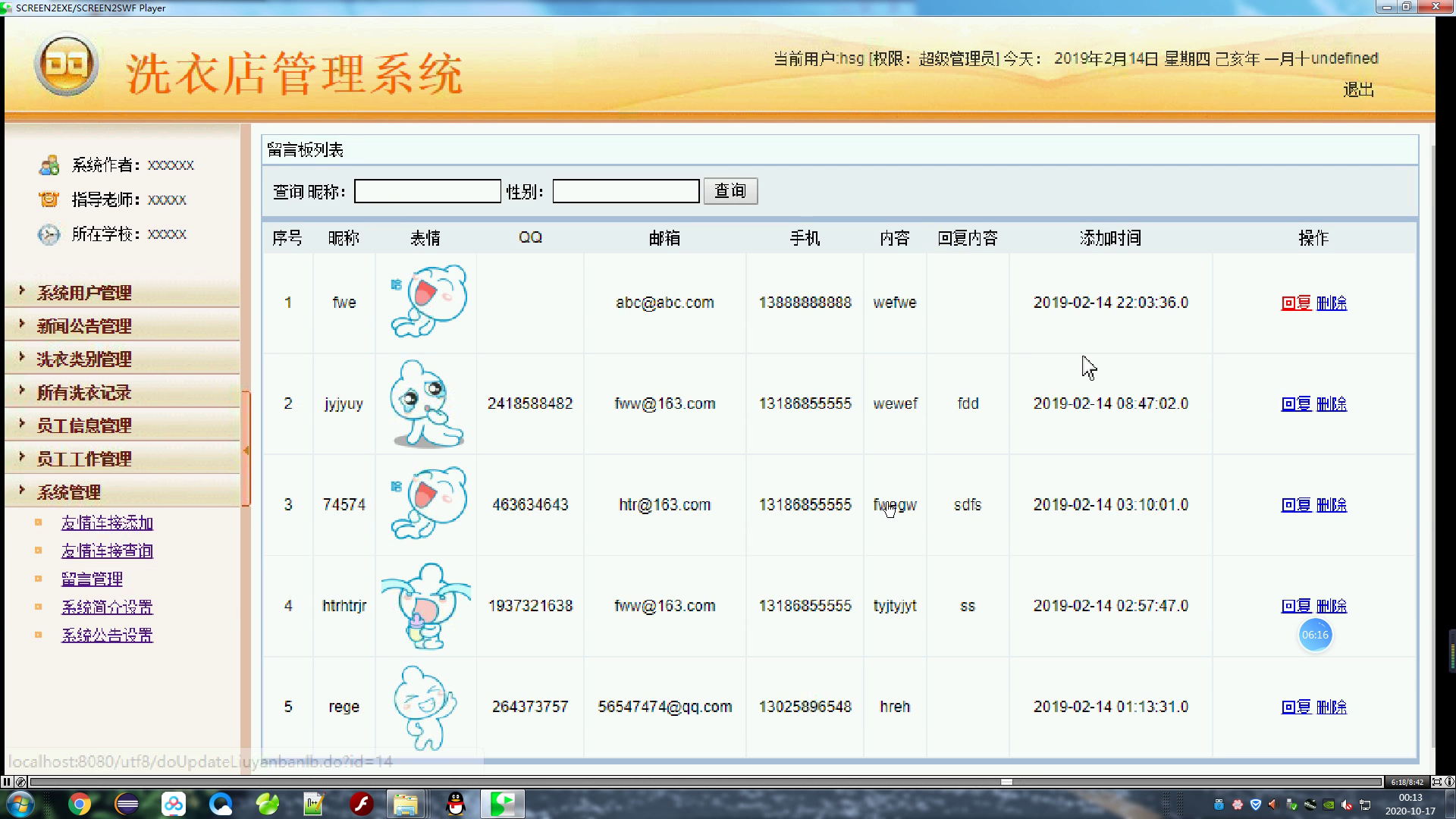Open the green leaf app on taskbar
Image resolution: width=1456 pixels, height=819 pixels.
click(x=268, y=804)
